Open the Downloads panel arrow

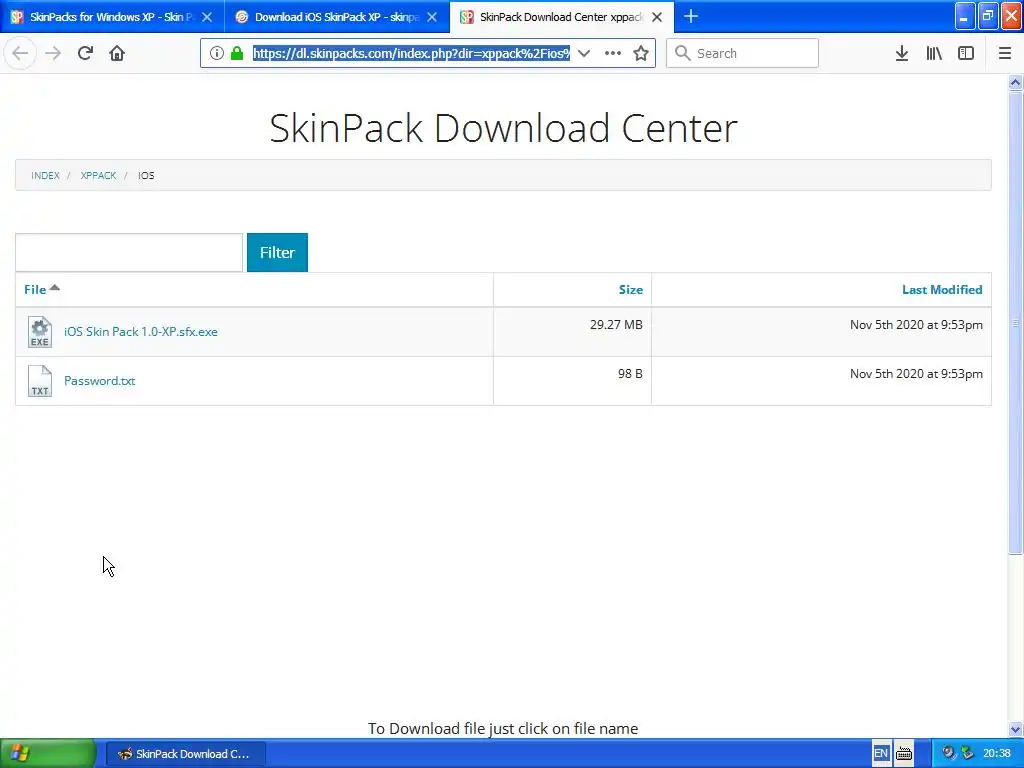coord(901,54)
